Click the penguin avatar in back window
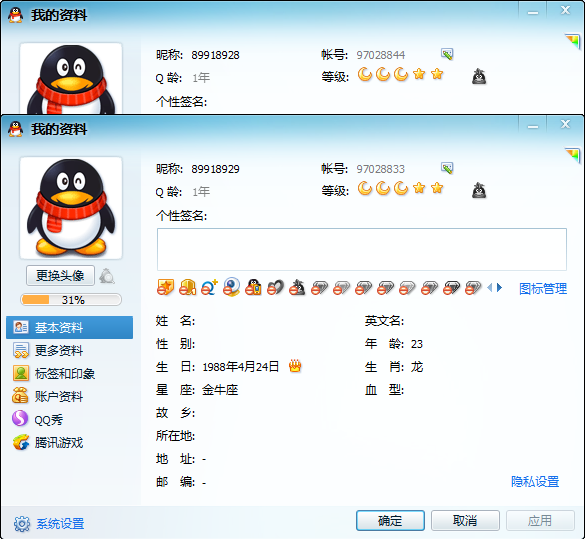 pos(71,78)
